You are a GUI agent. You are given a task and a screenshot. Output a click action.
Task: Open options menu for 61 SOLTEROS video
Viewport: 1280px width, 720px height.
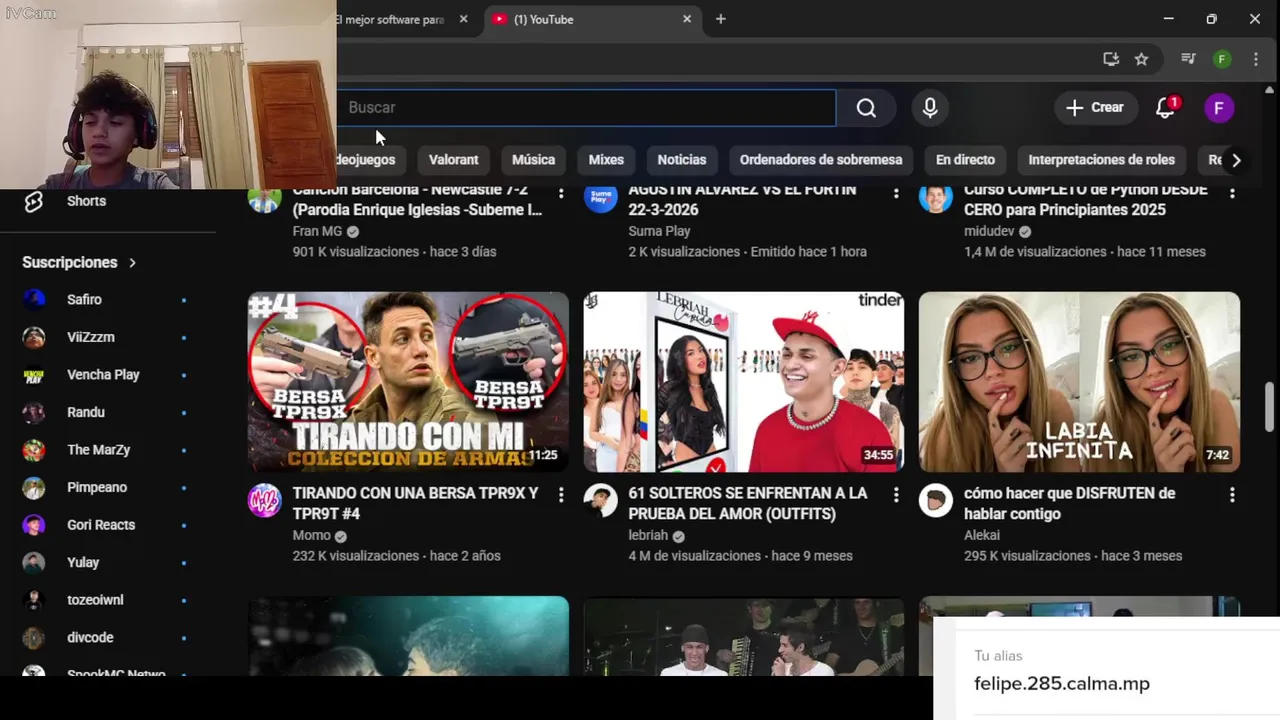click(x=896, y=495)
